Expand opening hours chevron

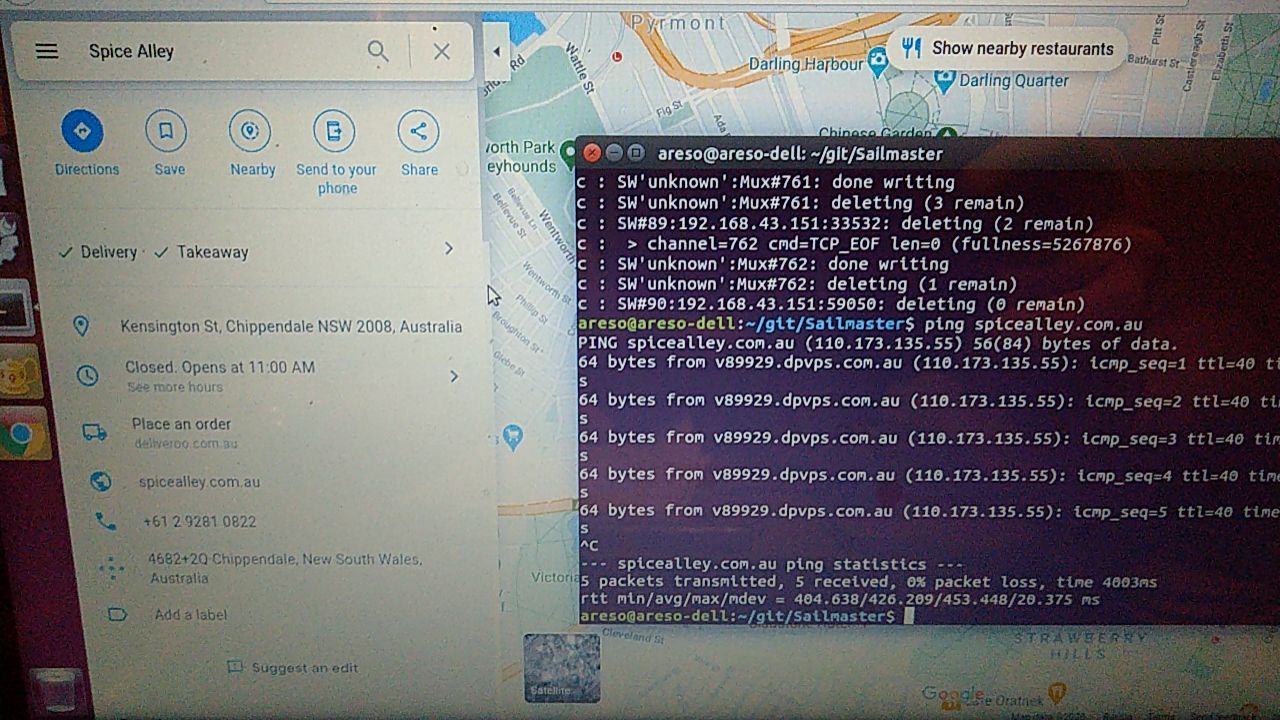454,376
